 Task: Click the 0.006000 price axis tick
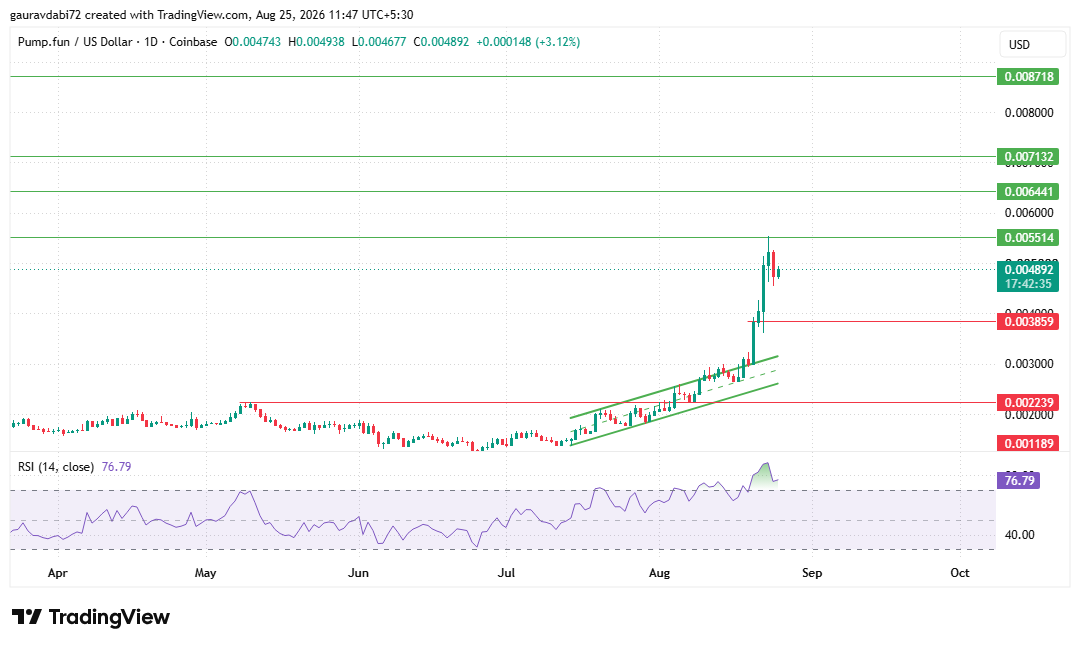pos(1029,212)
